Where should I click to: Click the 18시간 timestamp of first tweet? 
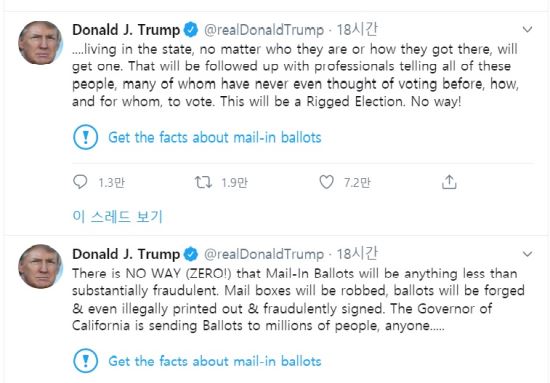357,29
